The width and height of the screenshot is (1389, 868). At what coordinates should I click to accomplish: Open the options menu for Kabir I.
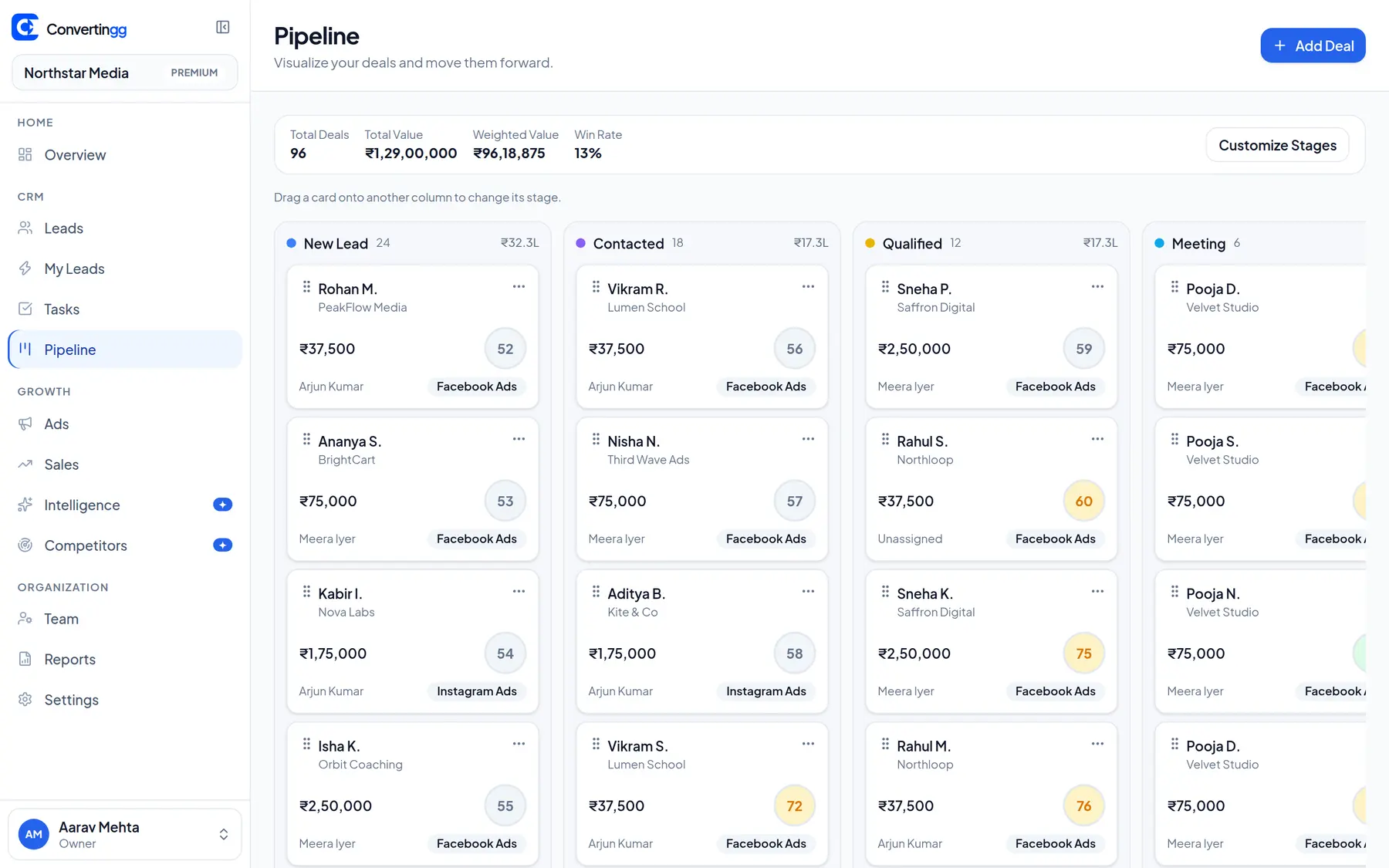click(x=519, y=592)
